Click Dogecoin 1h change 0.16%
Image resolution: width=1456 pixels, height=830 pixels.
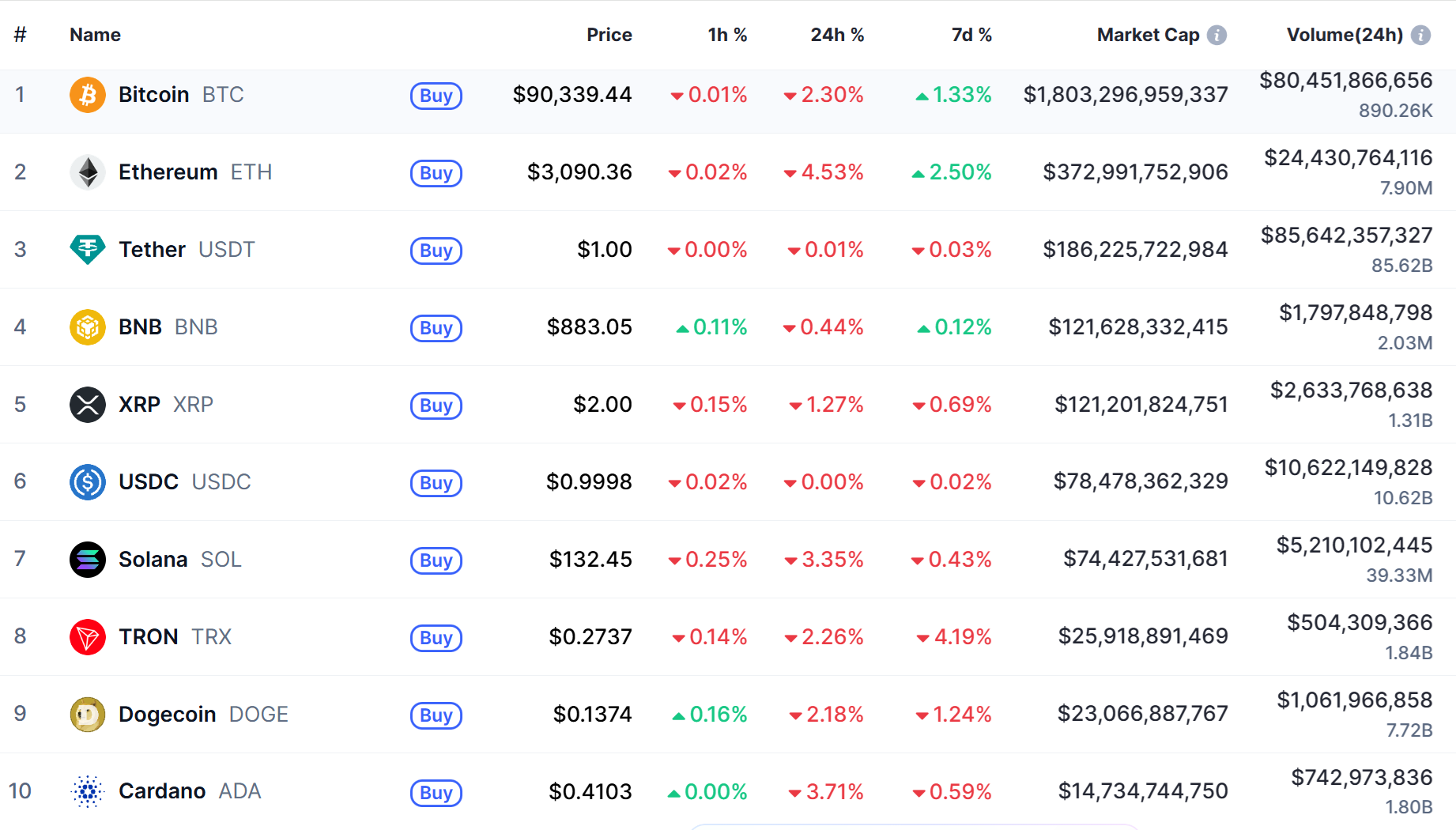pos(710,715)
